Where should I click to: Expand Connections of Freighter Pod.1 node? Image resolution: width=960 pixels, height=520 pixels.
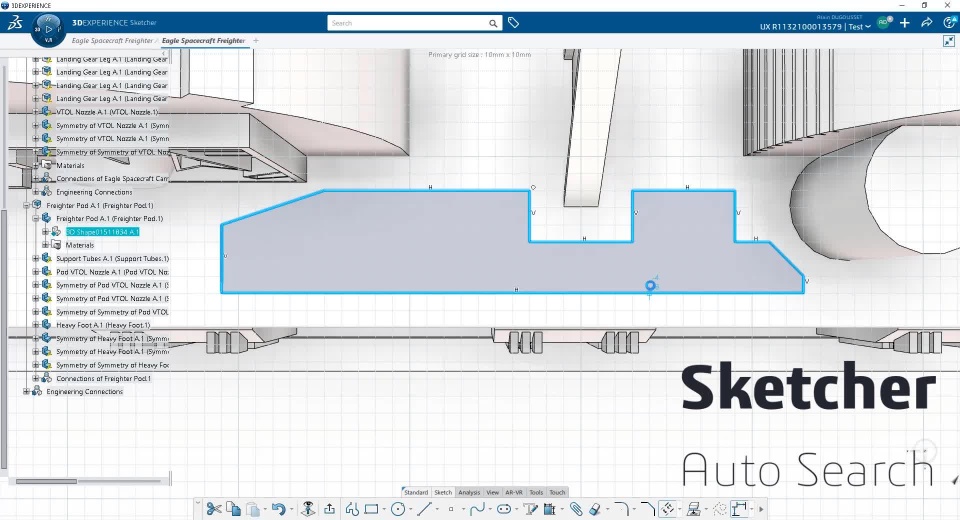pos(36,379)
